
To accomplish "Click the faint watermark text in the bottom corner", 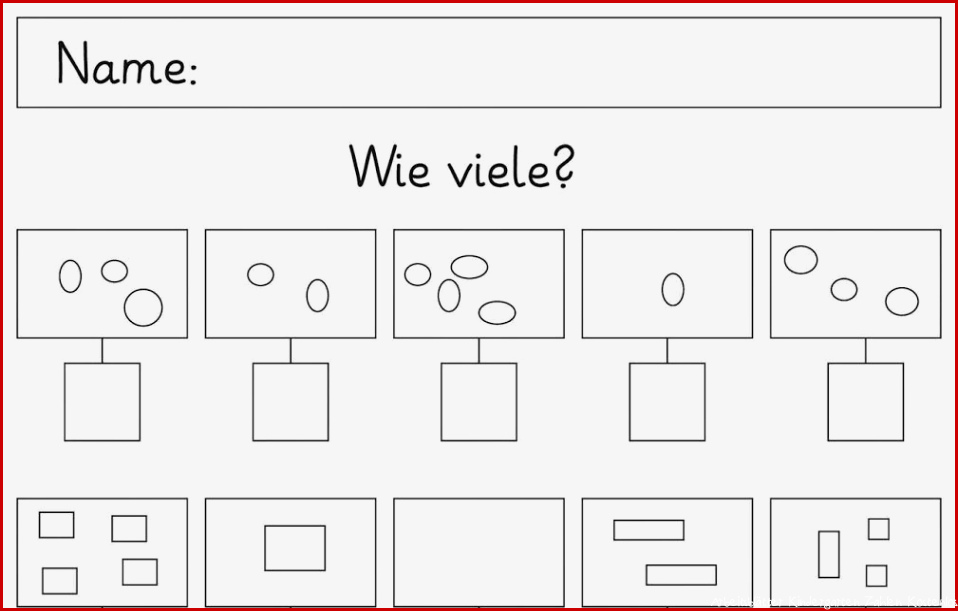I will 834,602.
